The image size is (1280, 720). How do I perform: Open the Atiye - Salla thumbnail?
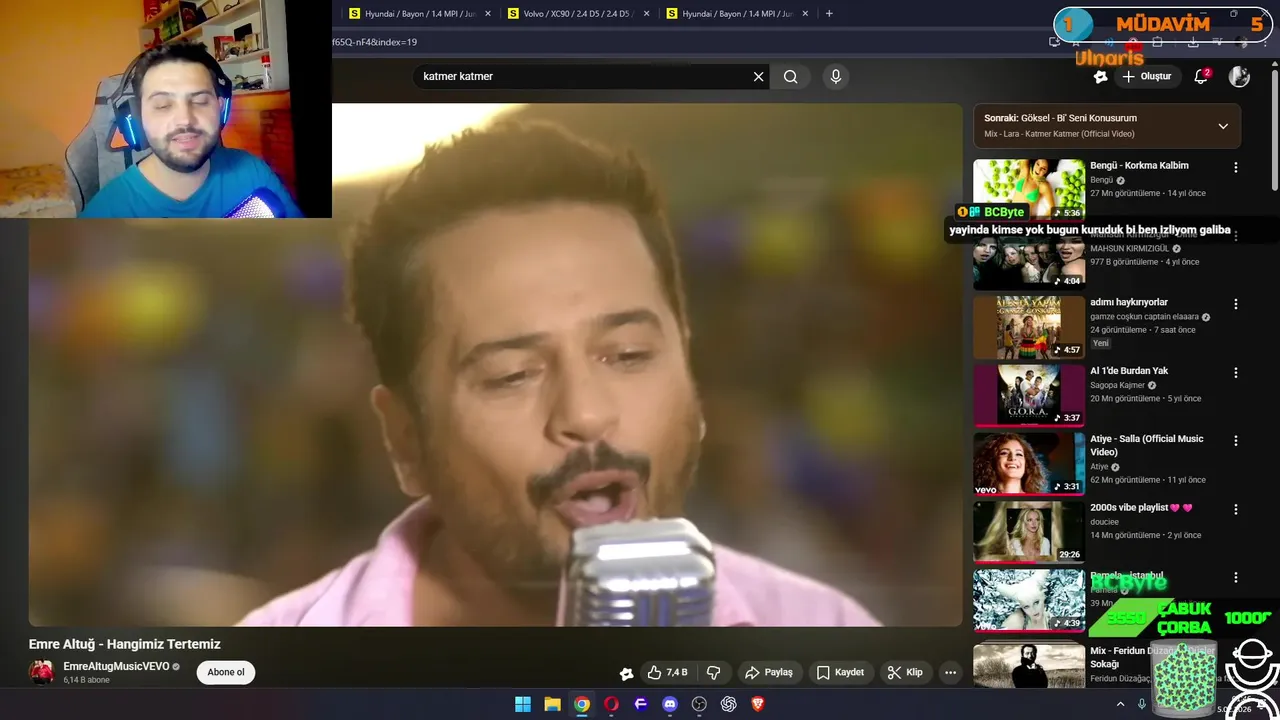1029,463
